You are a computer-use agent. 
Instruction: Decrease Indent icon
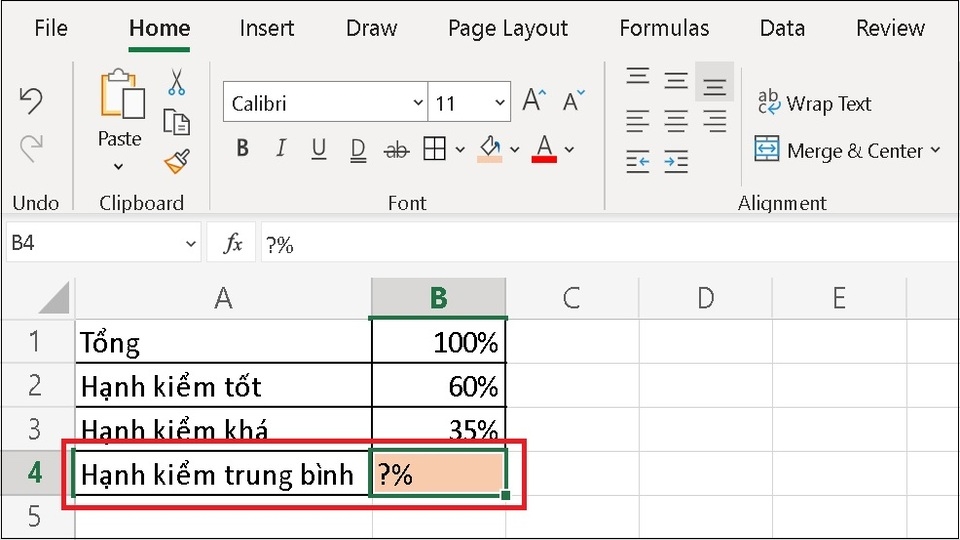[638, 162]
